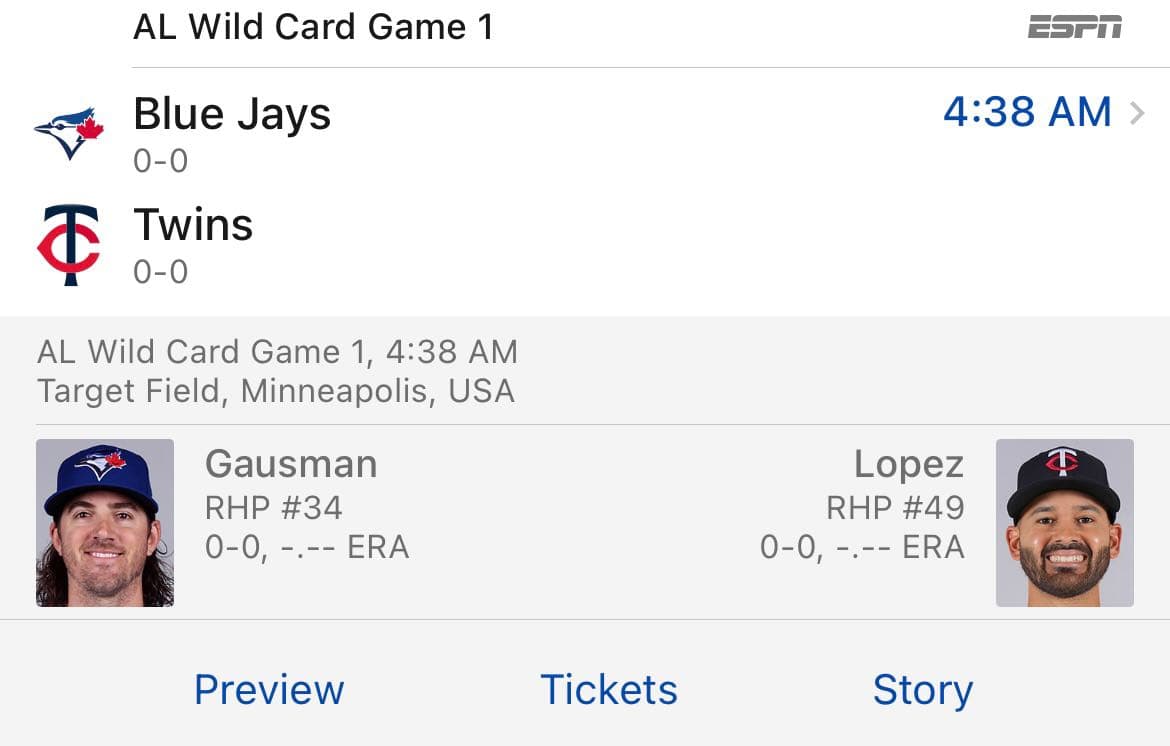The height and width of the screenshot is (746, 1170).
Task: Click the Blue Jays 0-0 record
Action: [160, 160]
